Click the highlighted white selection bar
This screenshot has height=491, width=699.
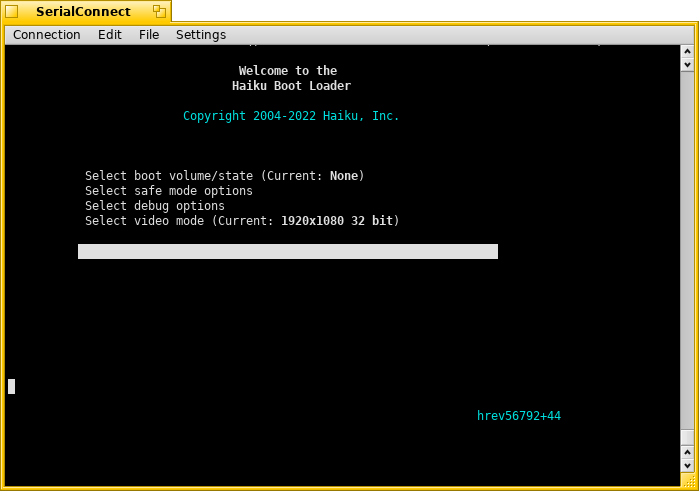click(x=288, y=251)
